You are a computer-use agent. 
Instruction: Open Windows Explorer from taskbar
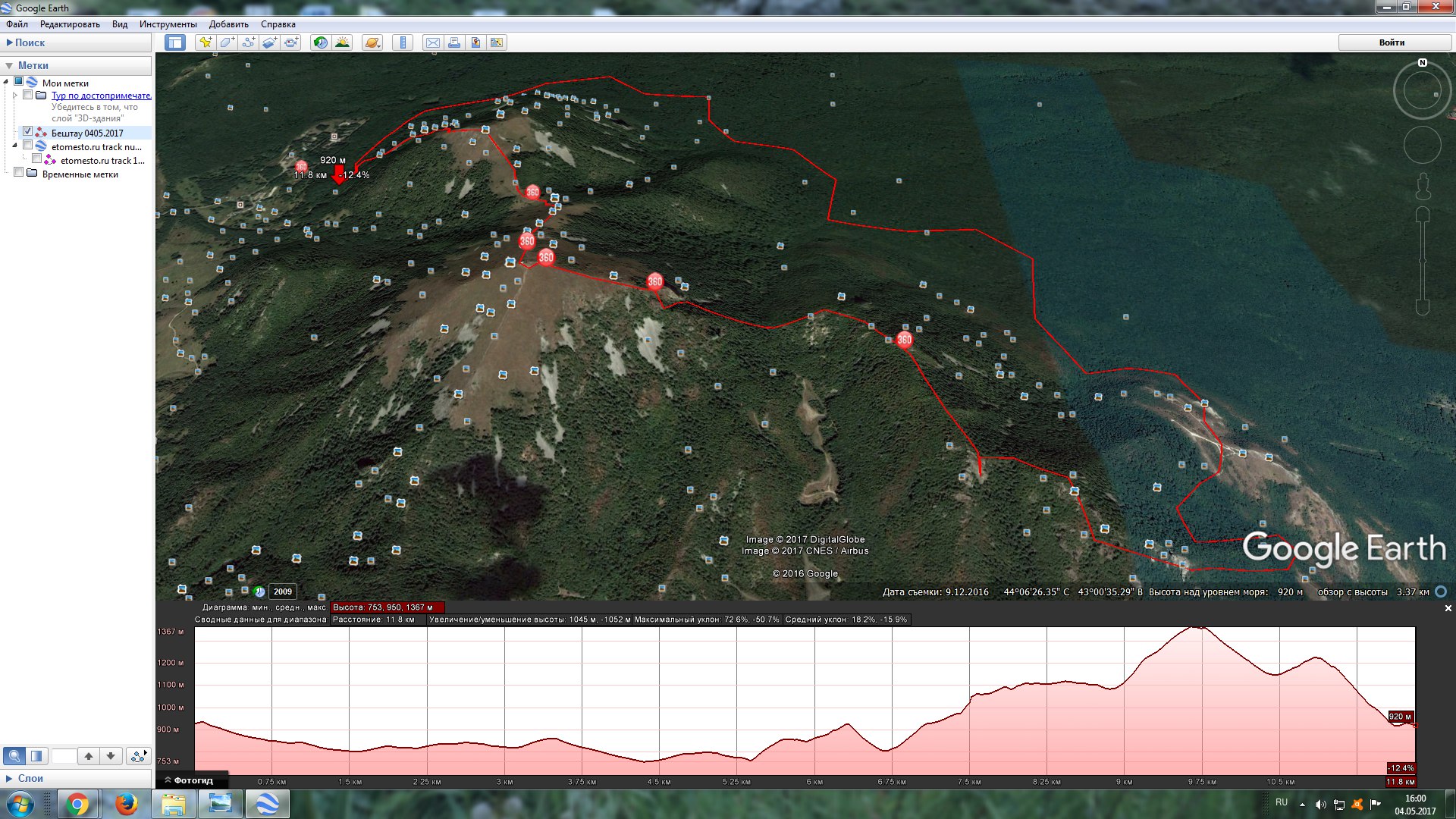click(173, 804)
